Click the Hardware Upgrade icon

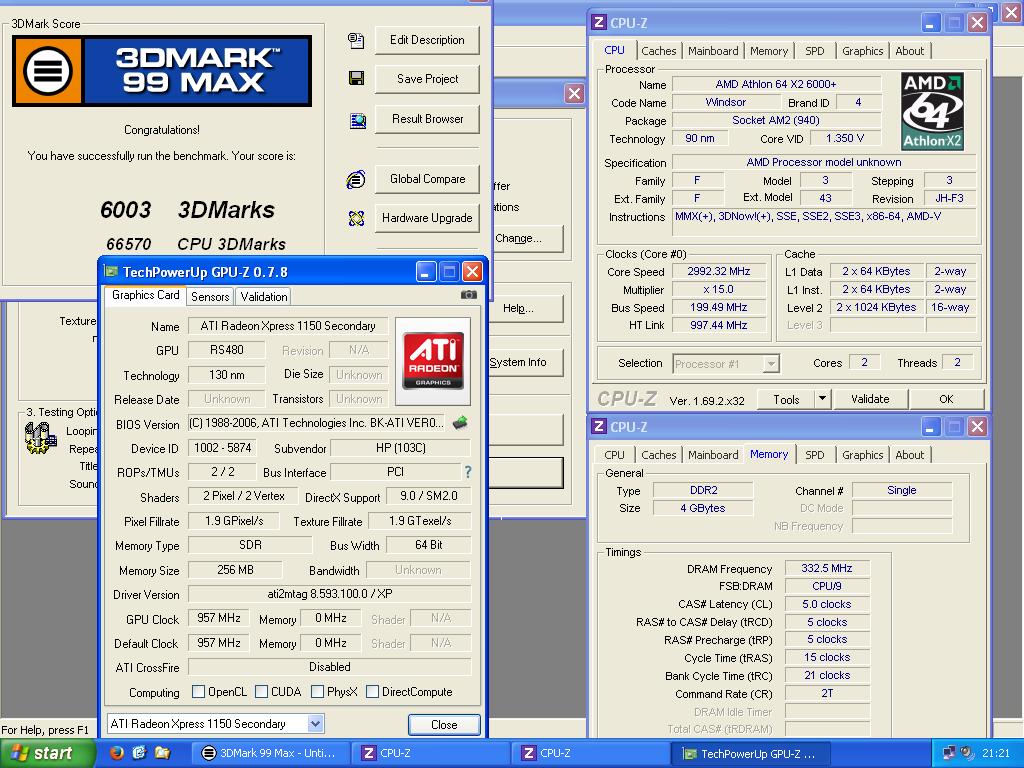click(x=357, y=218)
